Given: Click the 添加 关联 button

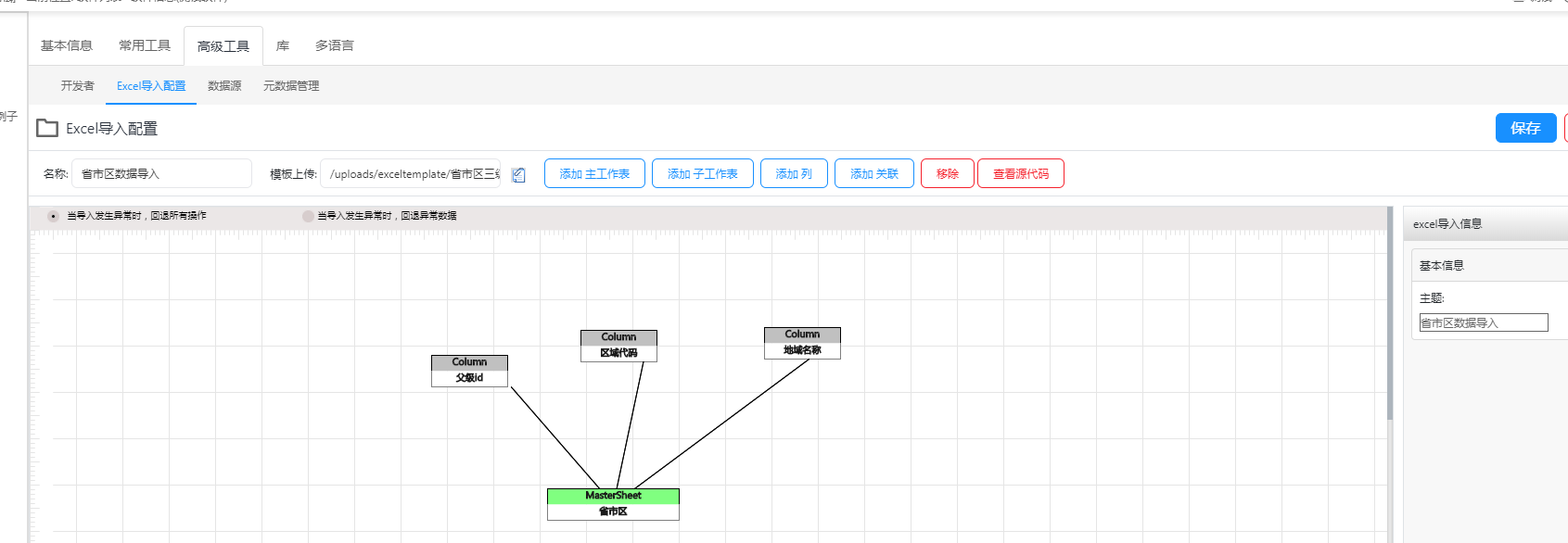Looking at the screenshot, I should (874, 173).
